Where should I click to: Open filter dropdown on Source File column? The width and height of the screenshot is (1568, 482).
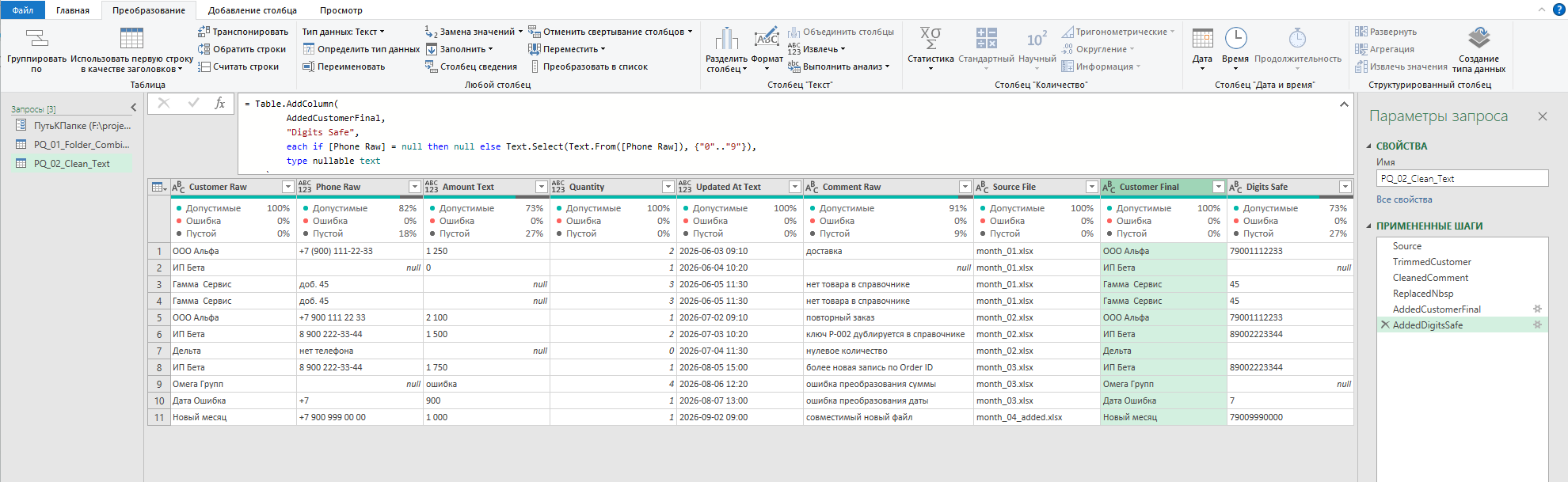(1091, 187)
